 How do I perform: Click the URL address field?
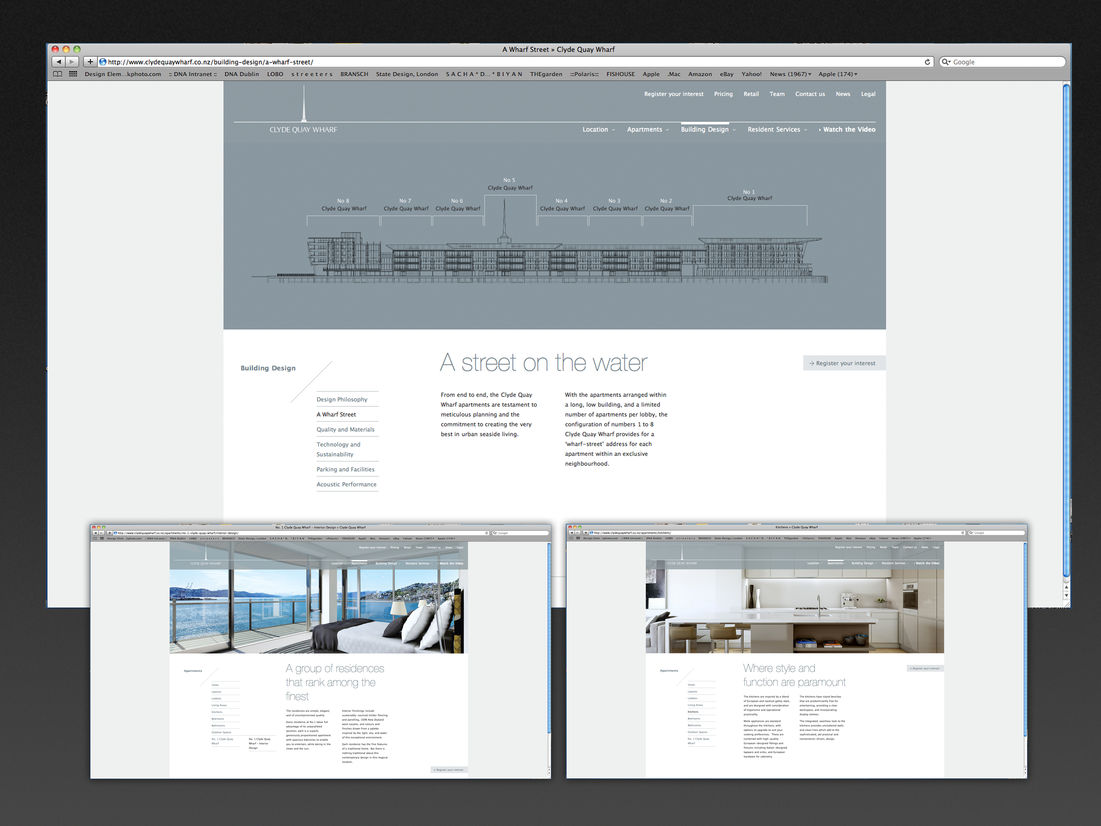pos(500,62)
